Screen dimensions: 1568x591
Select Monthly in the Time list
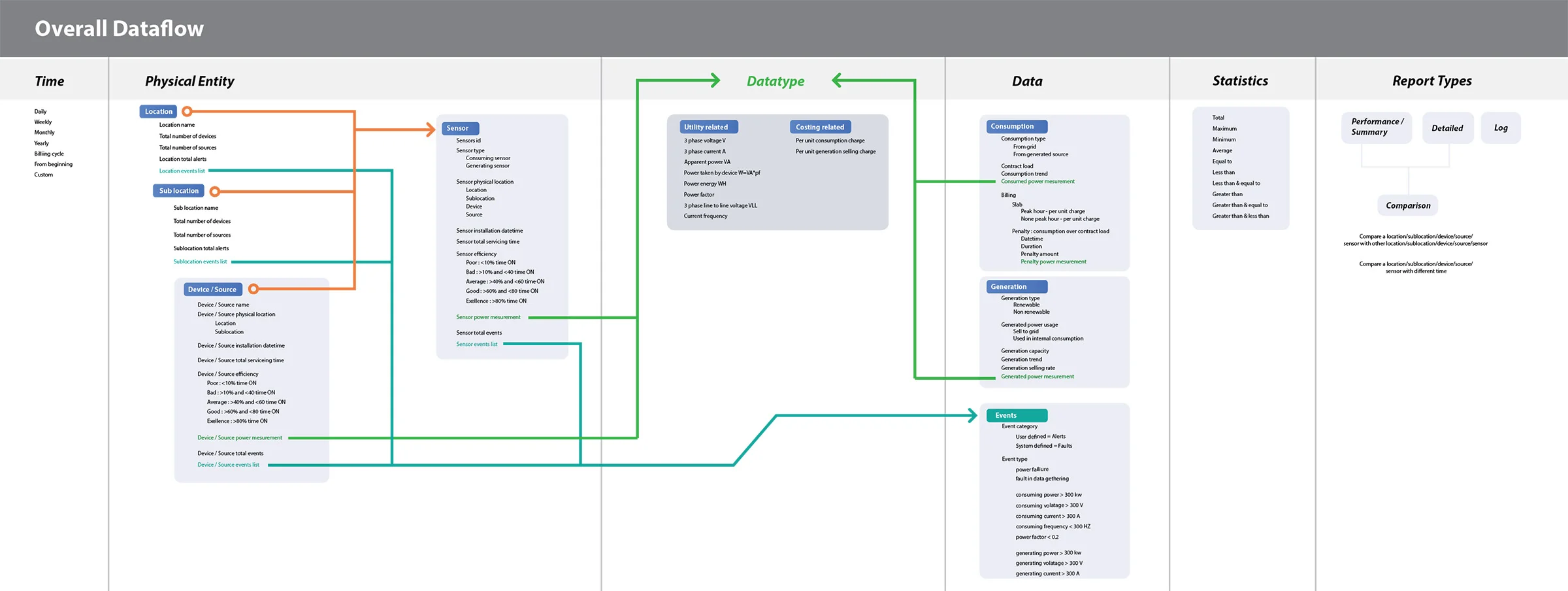tap(44, 133)
